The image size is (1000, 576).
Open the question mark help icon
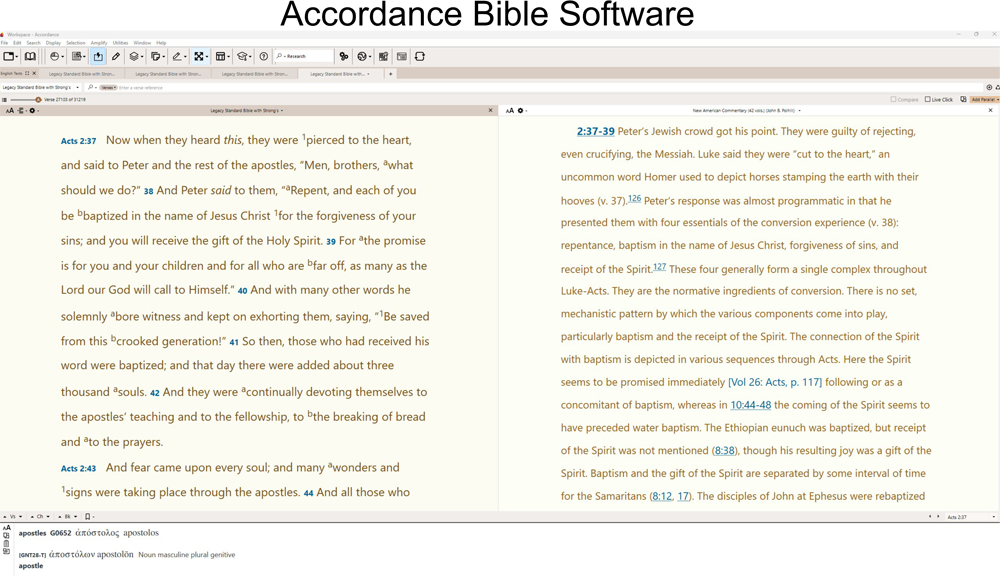[x=263, y=56]
